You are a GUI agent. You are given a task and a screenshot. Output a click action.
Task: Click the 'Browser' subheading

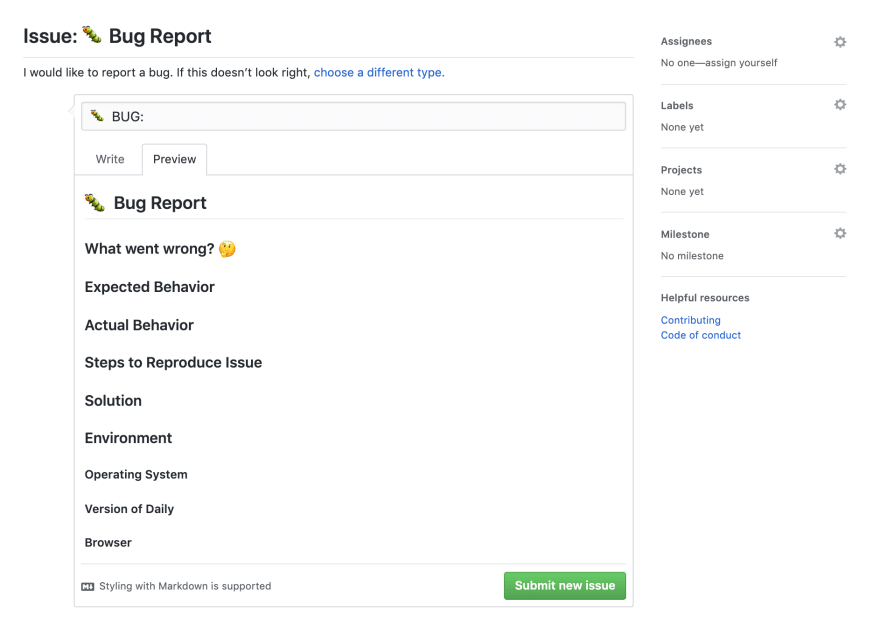pos(108,543)
